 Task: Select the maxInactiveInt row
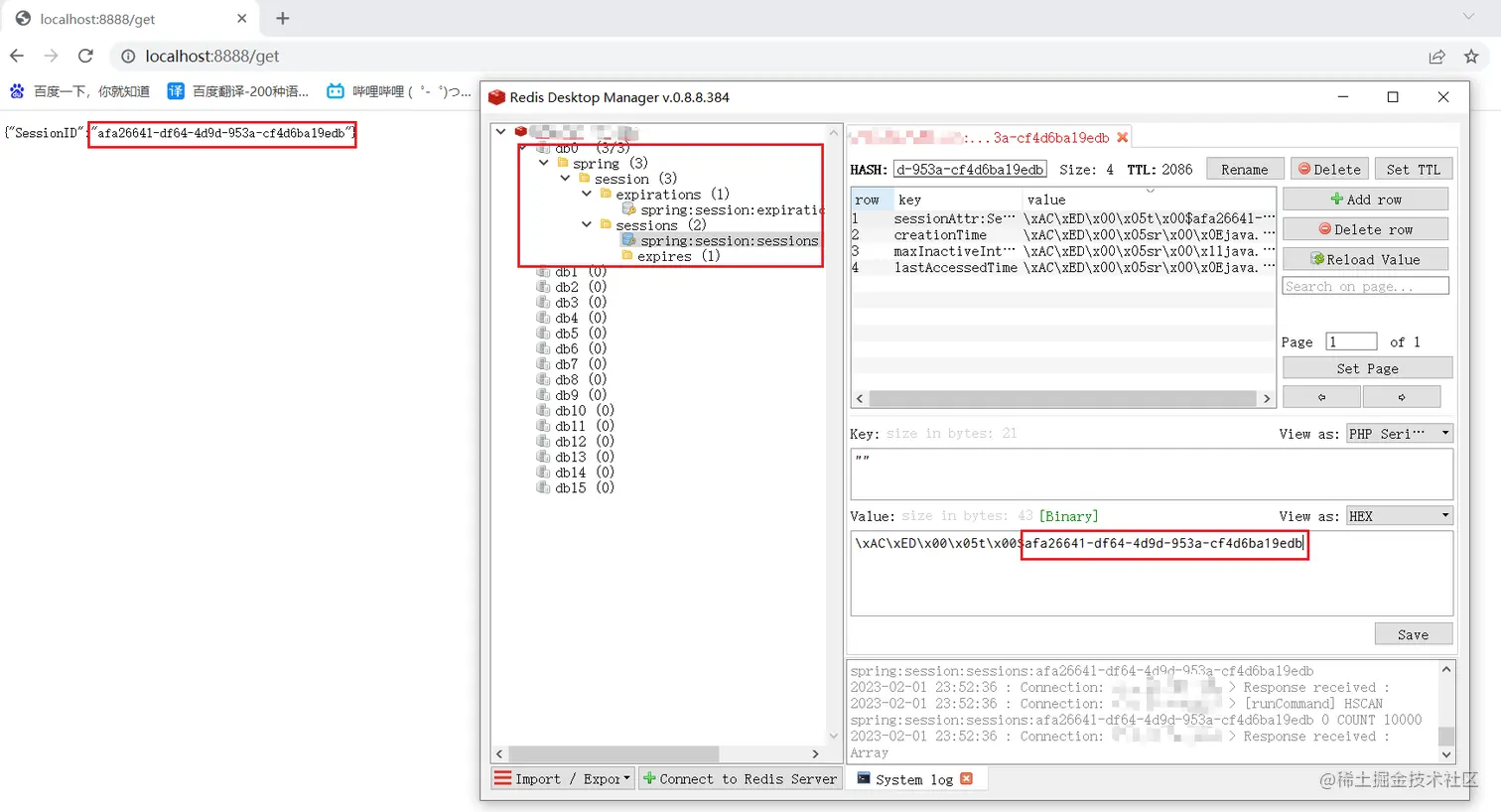coord(1063,251)
